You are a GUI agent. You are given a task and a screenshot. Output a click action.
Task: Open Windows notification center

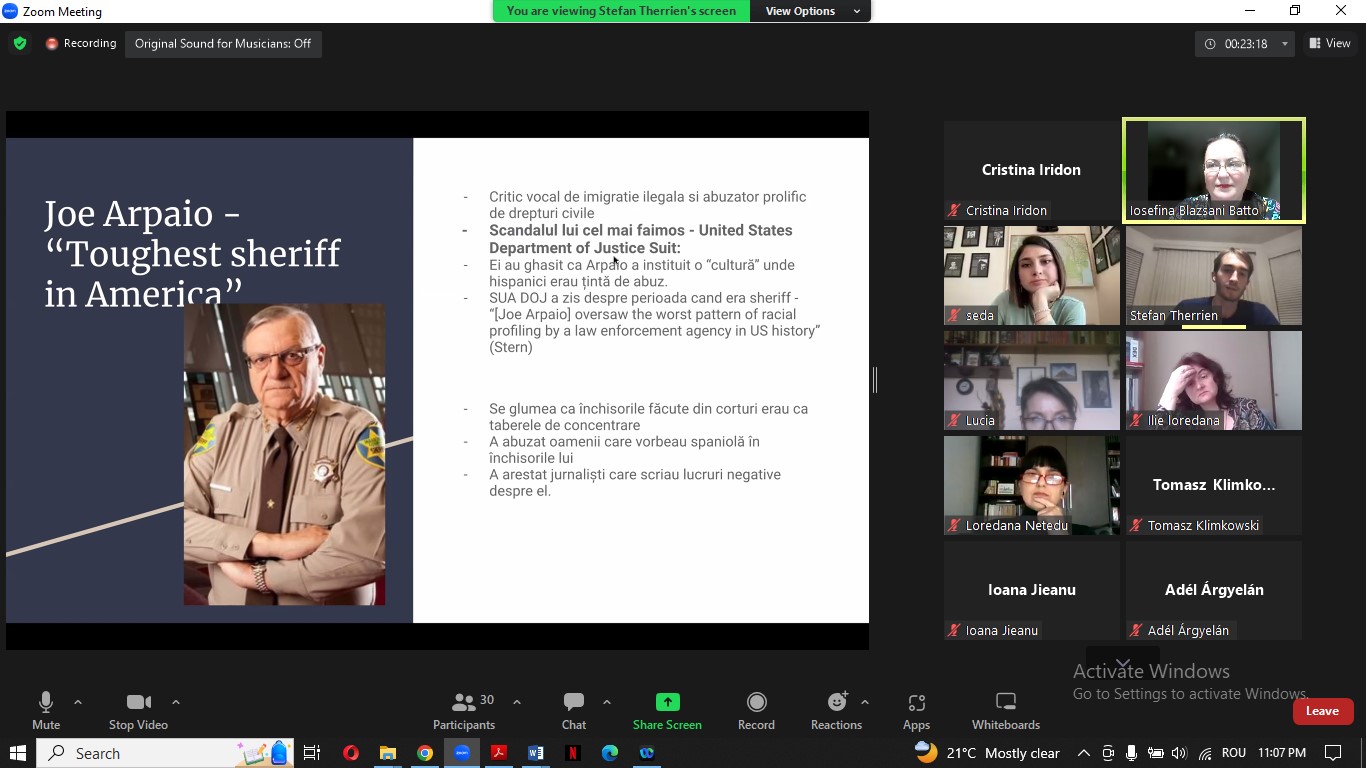point(1333,753)
